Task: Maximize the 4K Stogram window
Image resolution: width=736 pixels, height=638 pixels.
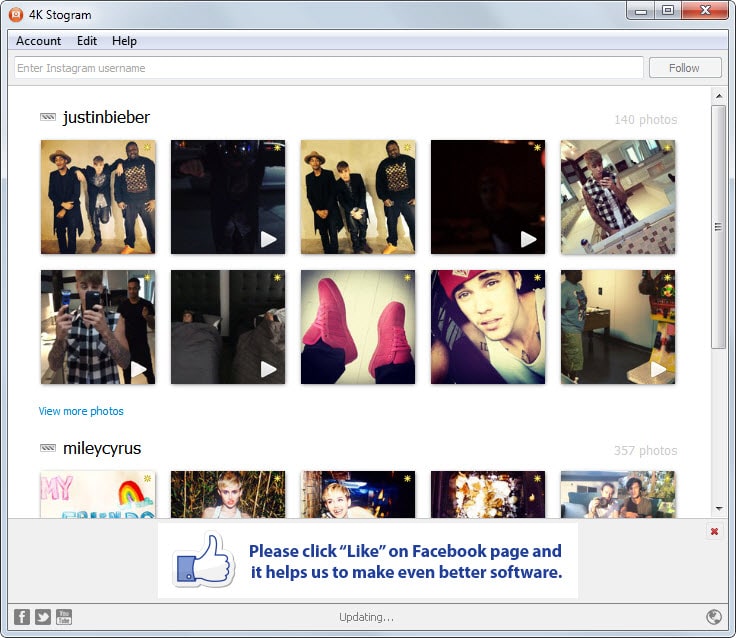Action: click(x=668, y=10)
